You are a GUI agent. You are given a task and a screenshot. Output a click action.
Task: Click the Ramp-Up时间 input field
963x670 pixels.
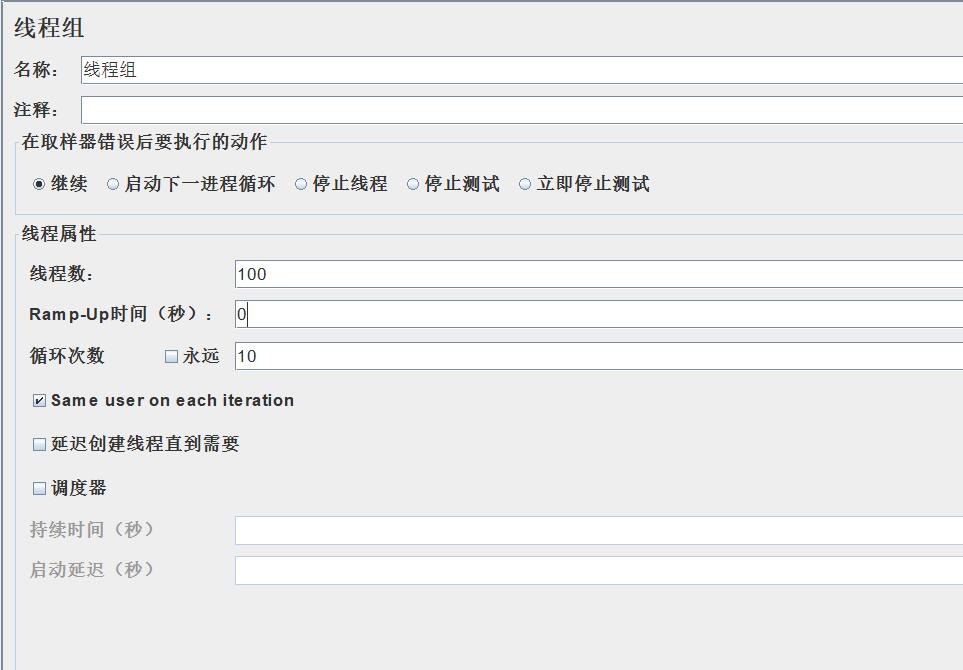click(599, 314)
